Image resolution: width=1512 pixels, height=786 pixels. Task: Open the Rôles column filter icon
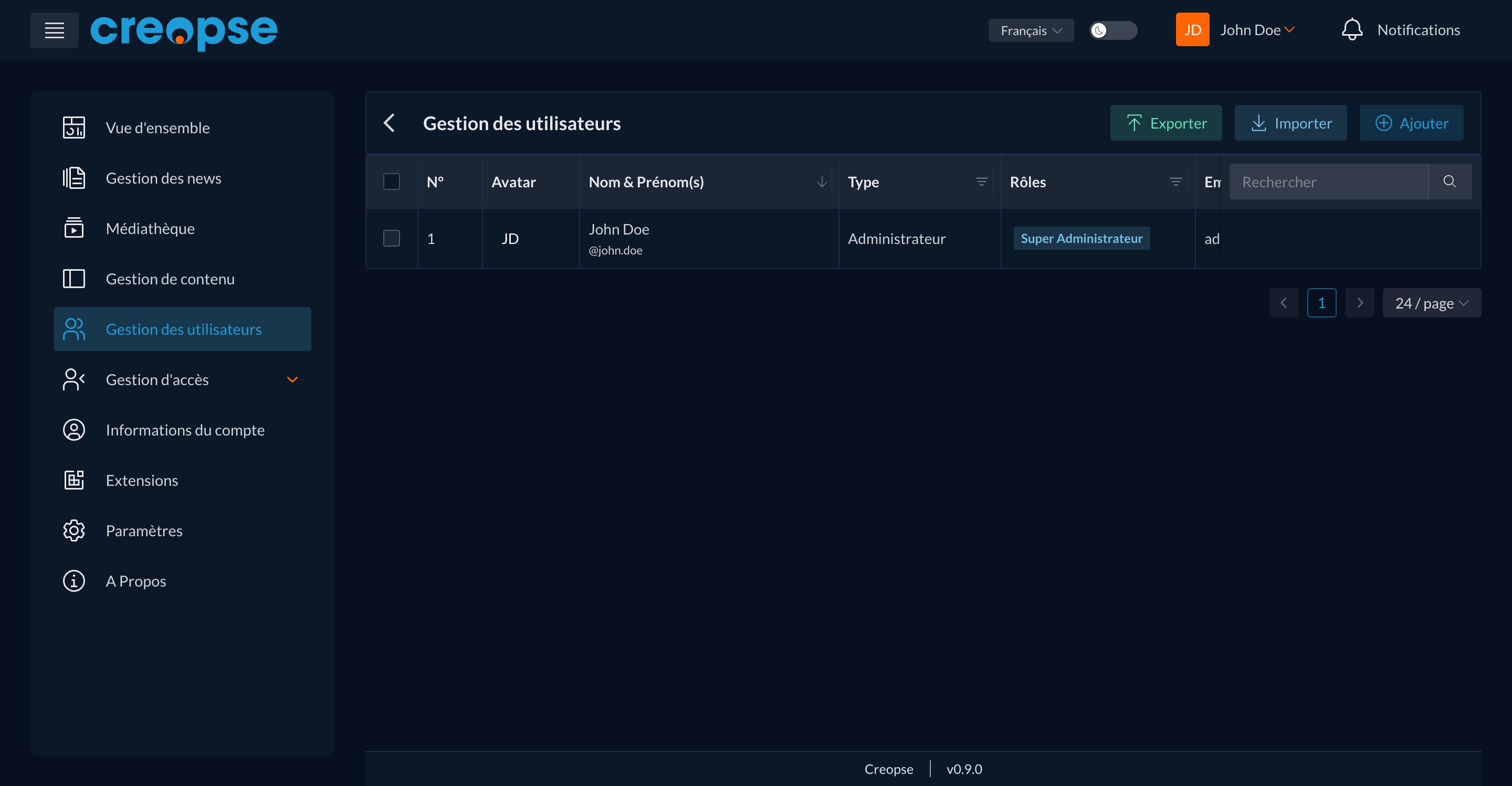(x=1175, y=182)
